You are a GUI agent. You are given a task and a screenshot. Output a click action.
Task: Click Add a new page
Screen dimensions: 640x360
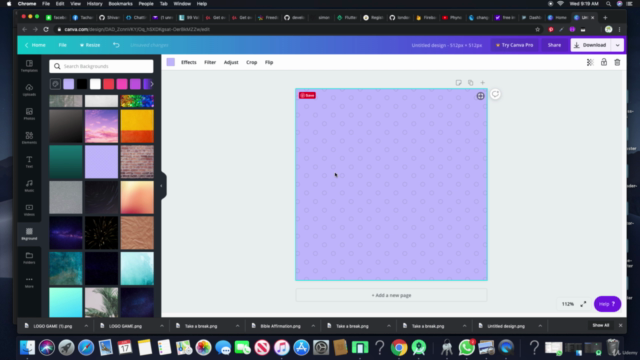tap(391, 295)
